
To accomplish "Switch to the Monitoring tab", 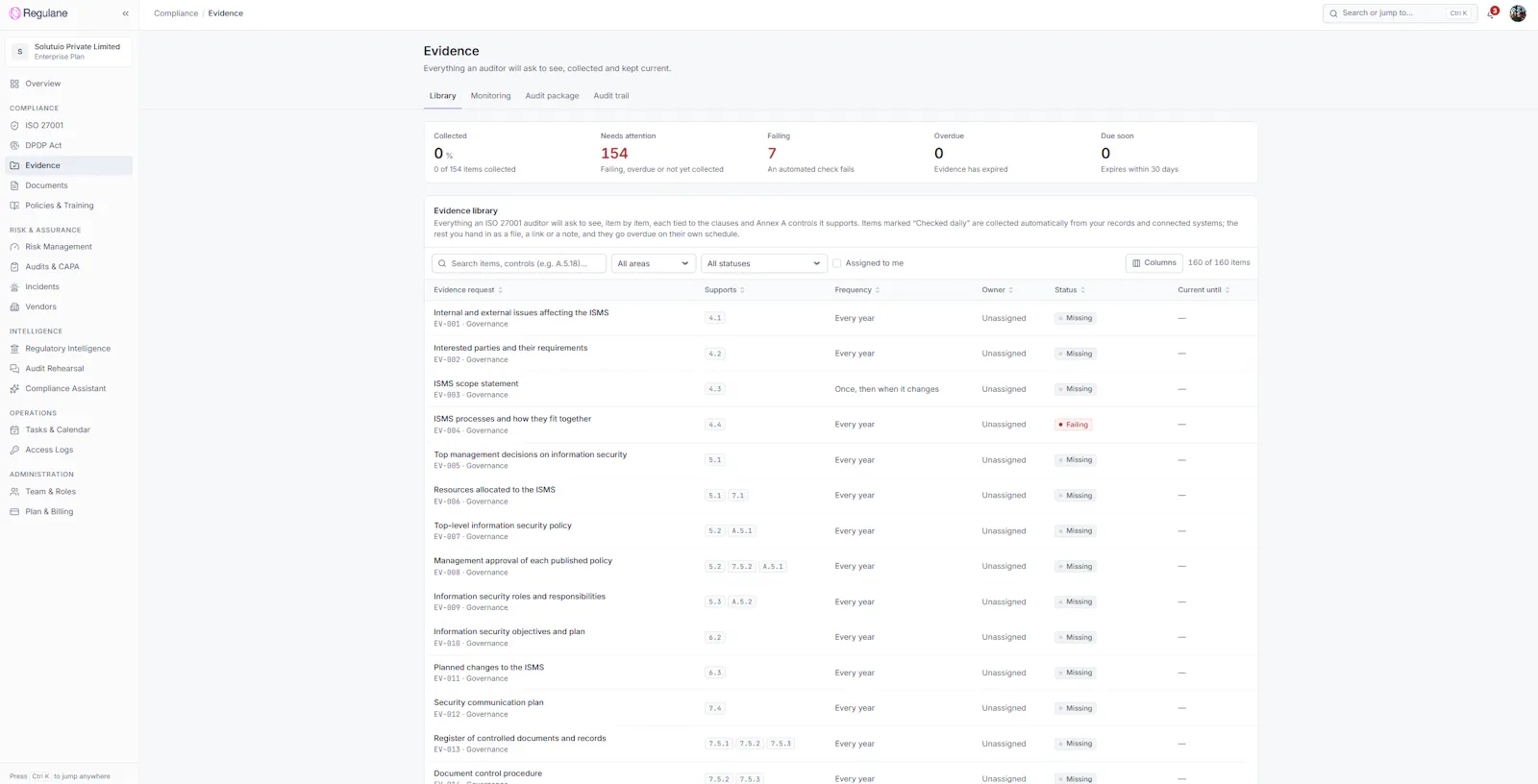I will 490,96.
